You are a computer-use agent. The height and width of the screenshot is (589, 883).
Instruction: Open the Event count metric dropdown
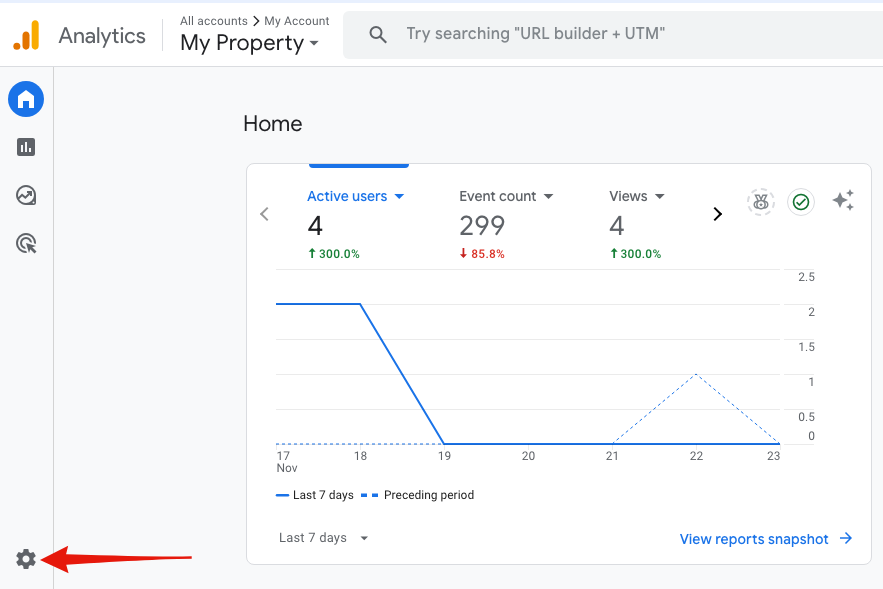point(506,197)
